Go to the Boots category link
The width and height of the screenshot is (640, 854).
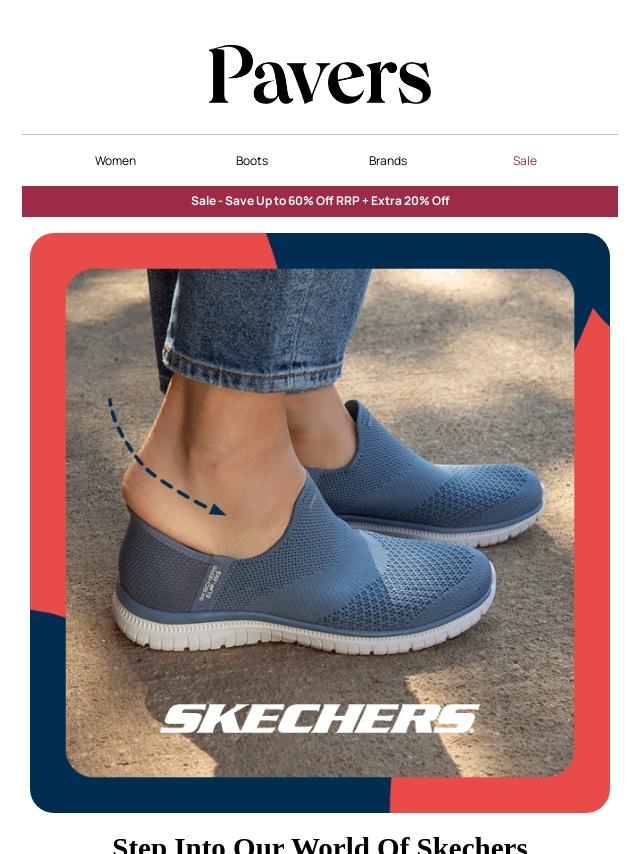(x=252, y=161)
